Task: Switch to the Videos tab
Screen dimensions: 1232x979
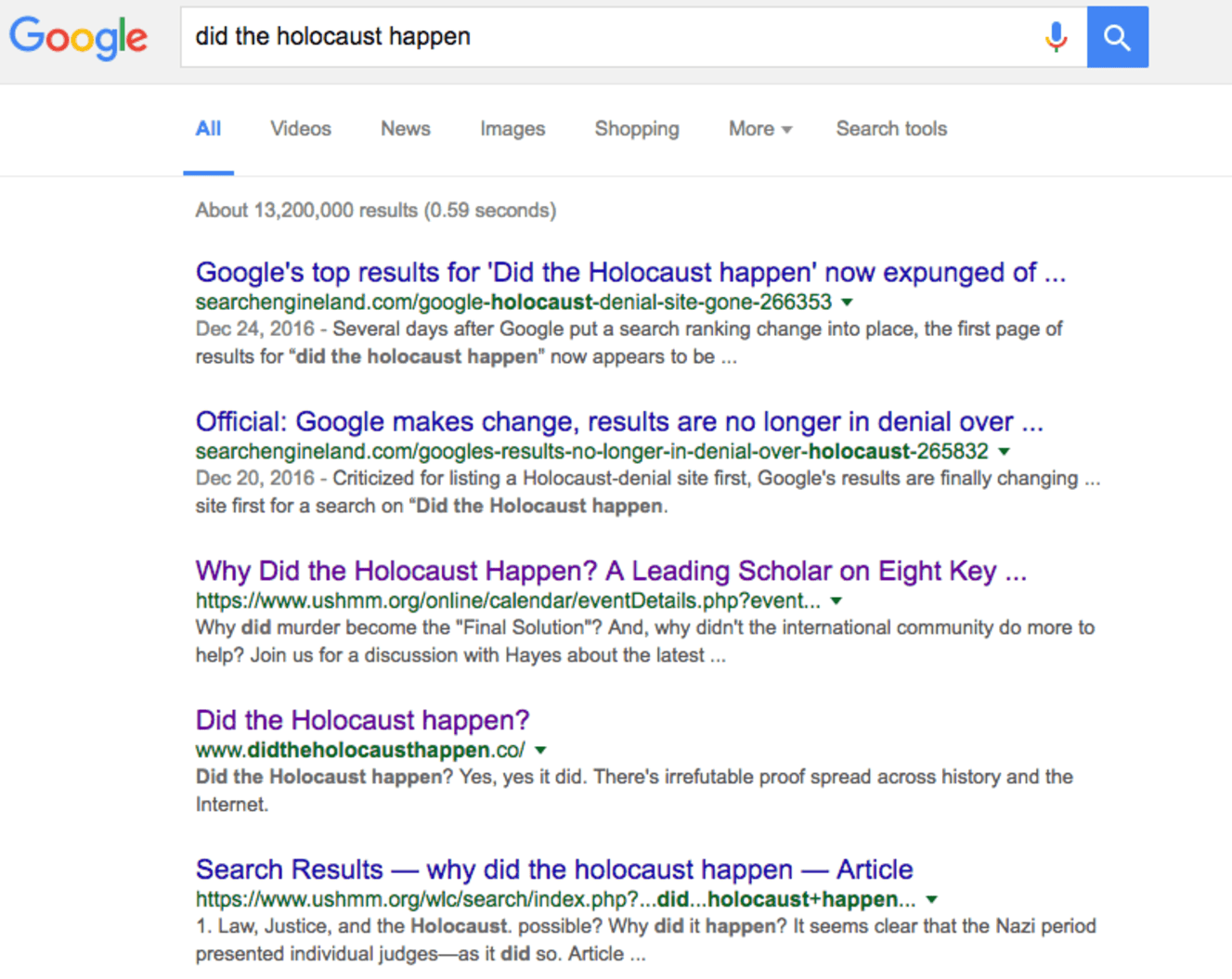Action: (301, 129)
